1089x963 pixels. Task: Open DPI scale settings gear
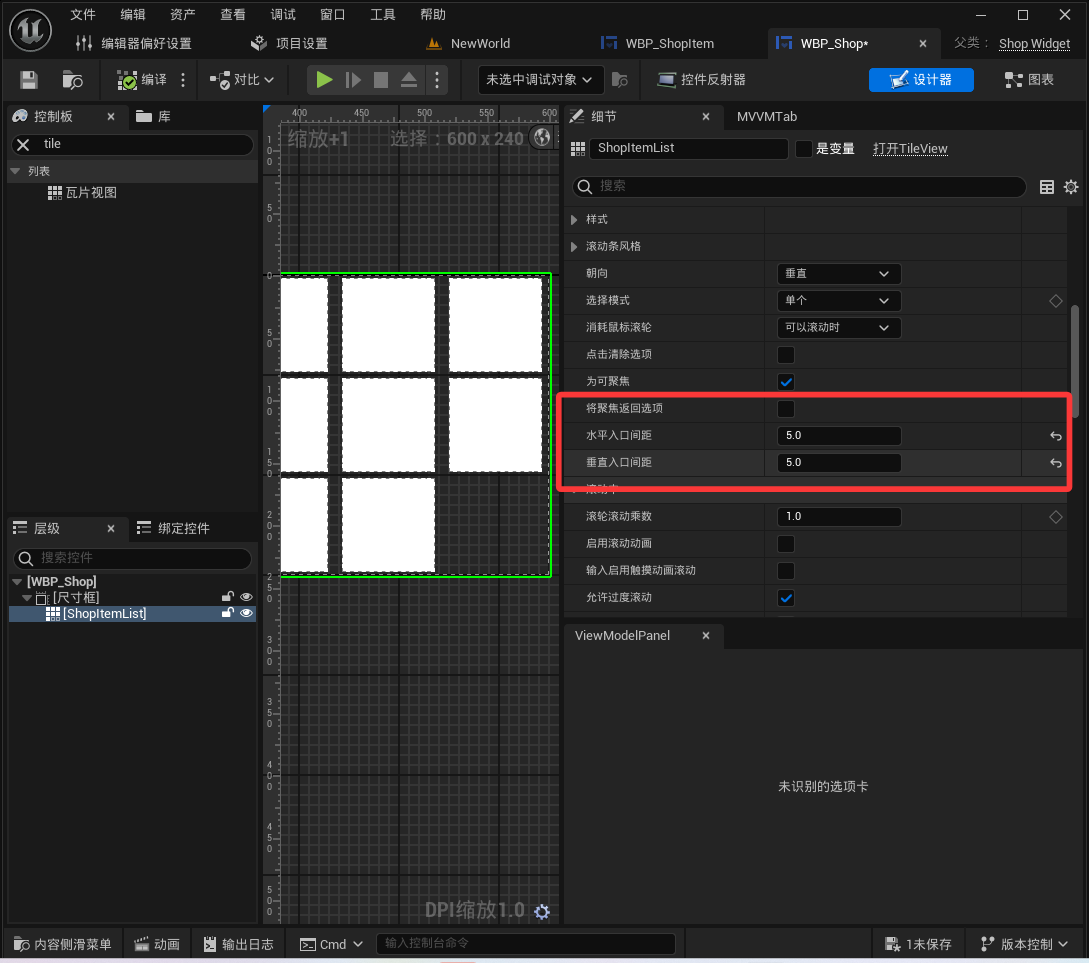542,912
